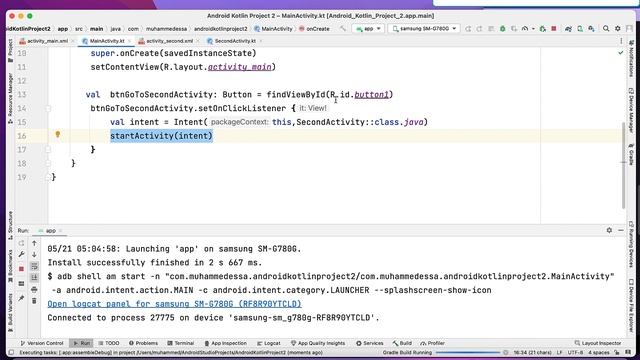Screen dimensions: 640x360
Task: Toggle Scroll to End in Run console
Action: pyautogui.click(x=34, y=278)
